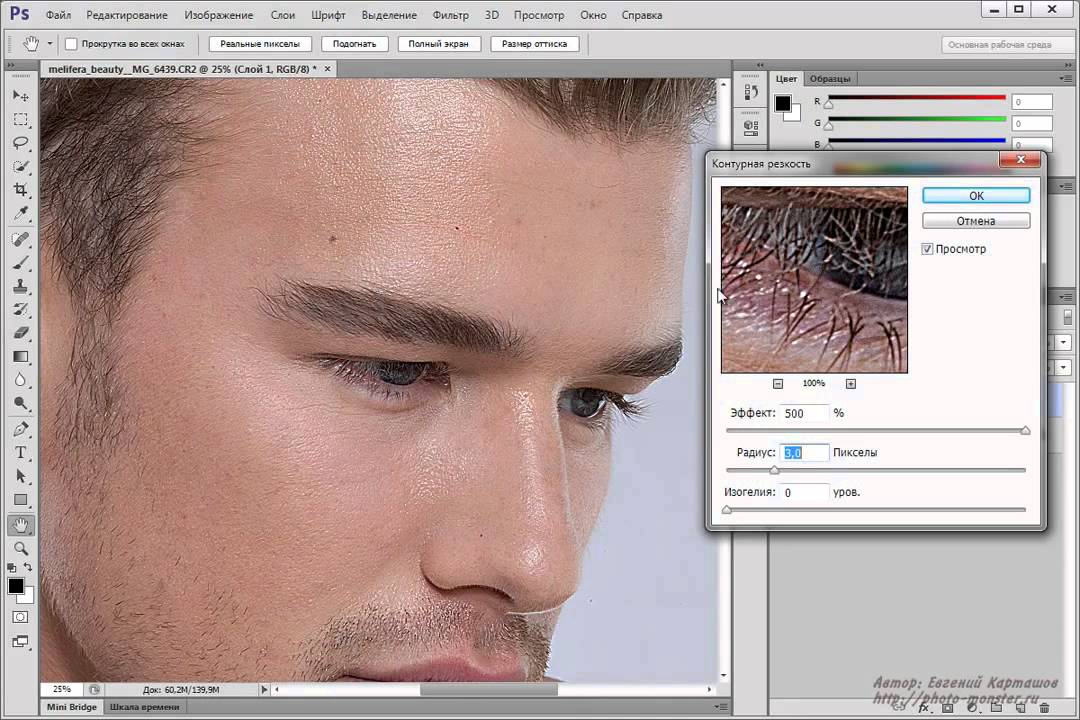
Task: Select the Pen tool
Action: 21,429
